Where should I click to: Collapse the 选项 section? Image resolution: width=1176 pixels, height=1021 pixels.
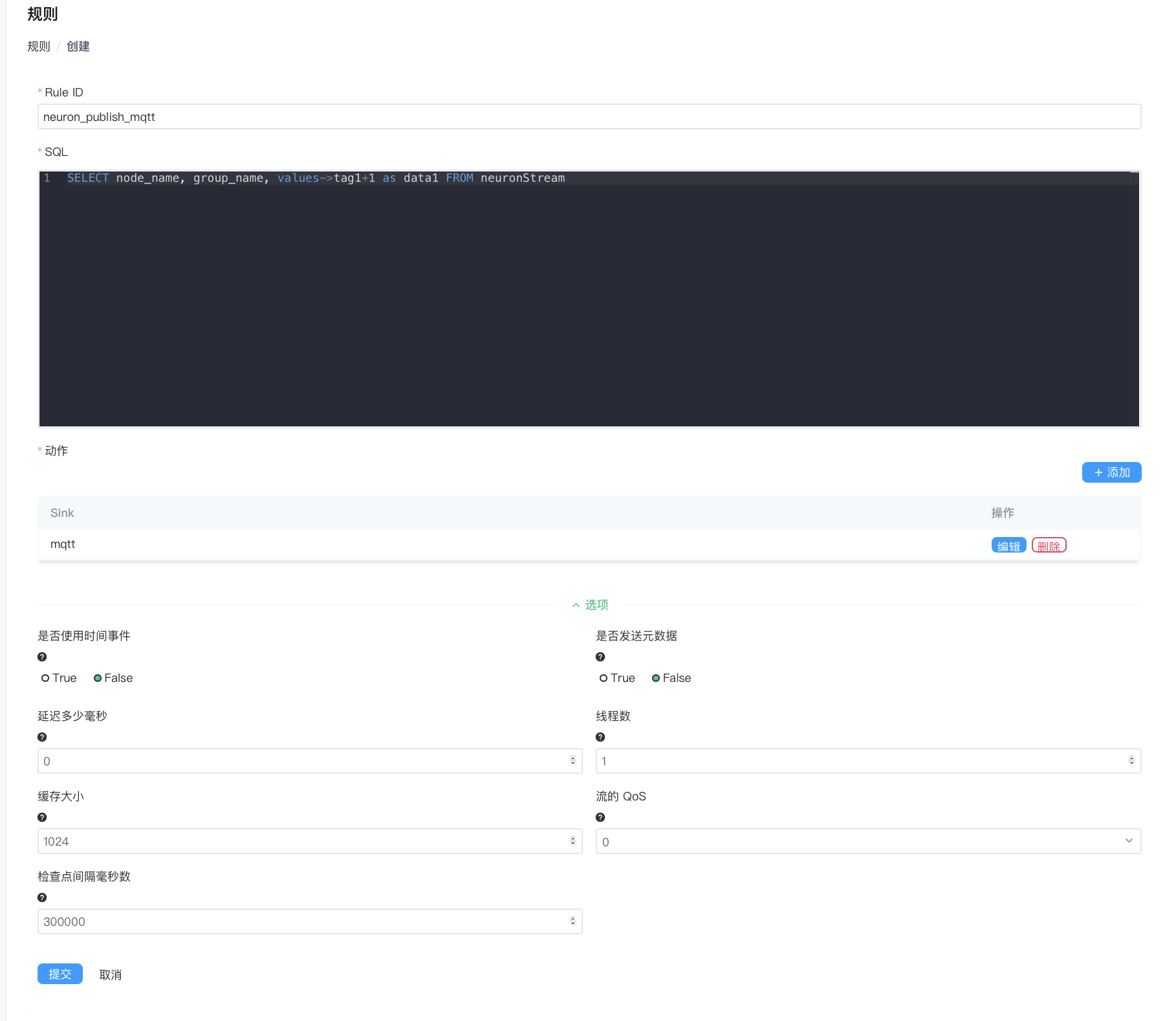tap(590, 605)
